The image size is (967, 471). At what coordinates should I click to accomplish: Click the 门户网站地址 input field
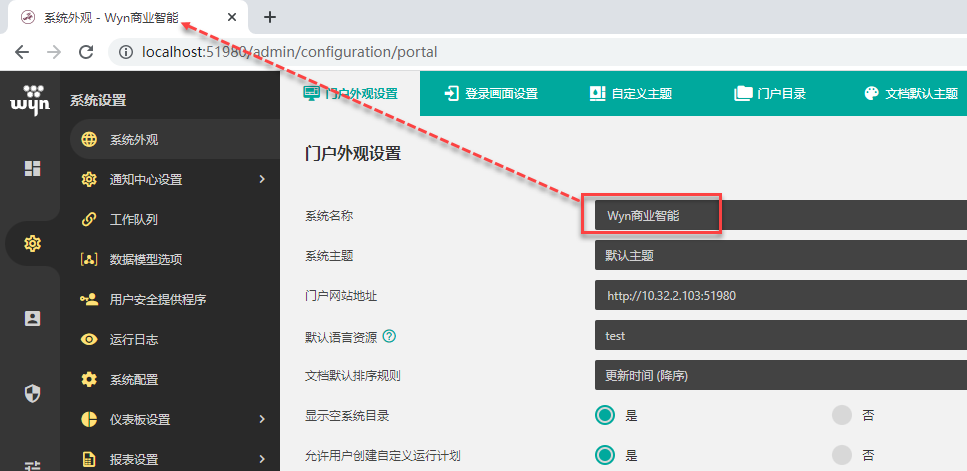pos(781,295)
